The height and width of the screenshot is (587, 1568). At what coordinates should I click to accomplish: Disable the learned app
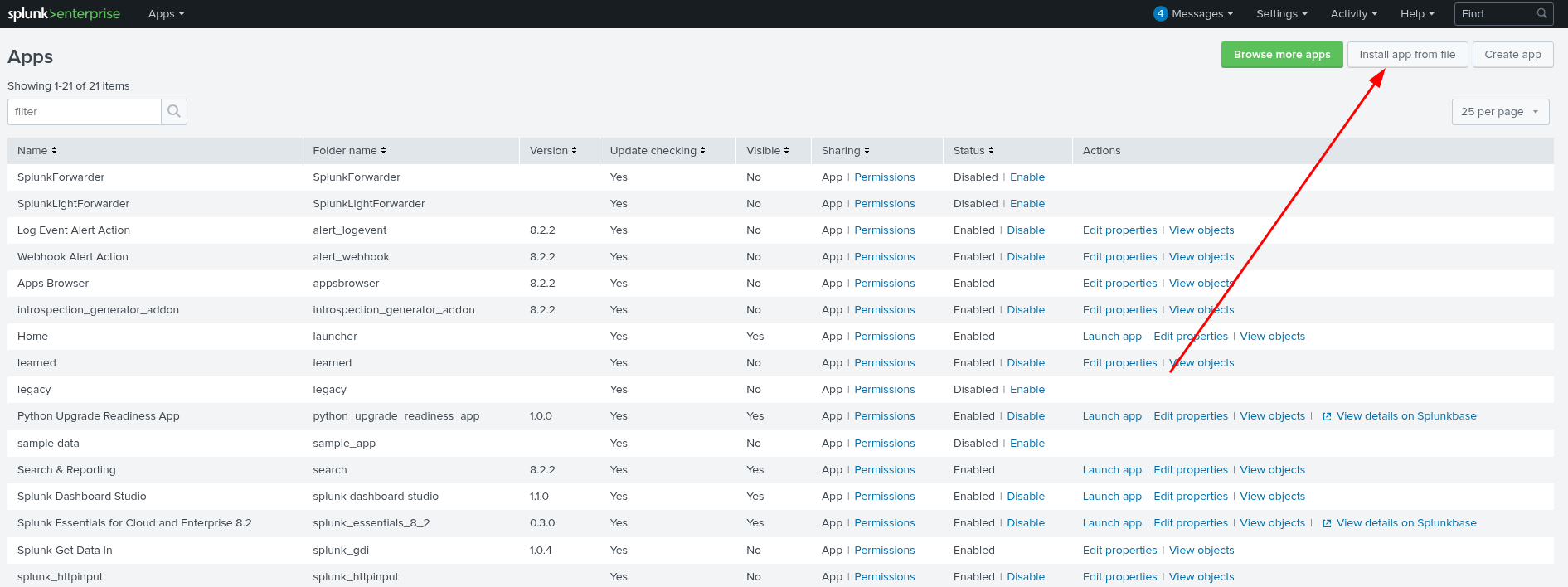(x=1026, y=363)
